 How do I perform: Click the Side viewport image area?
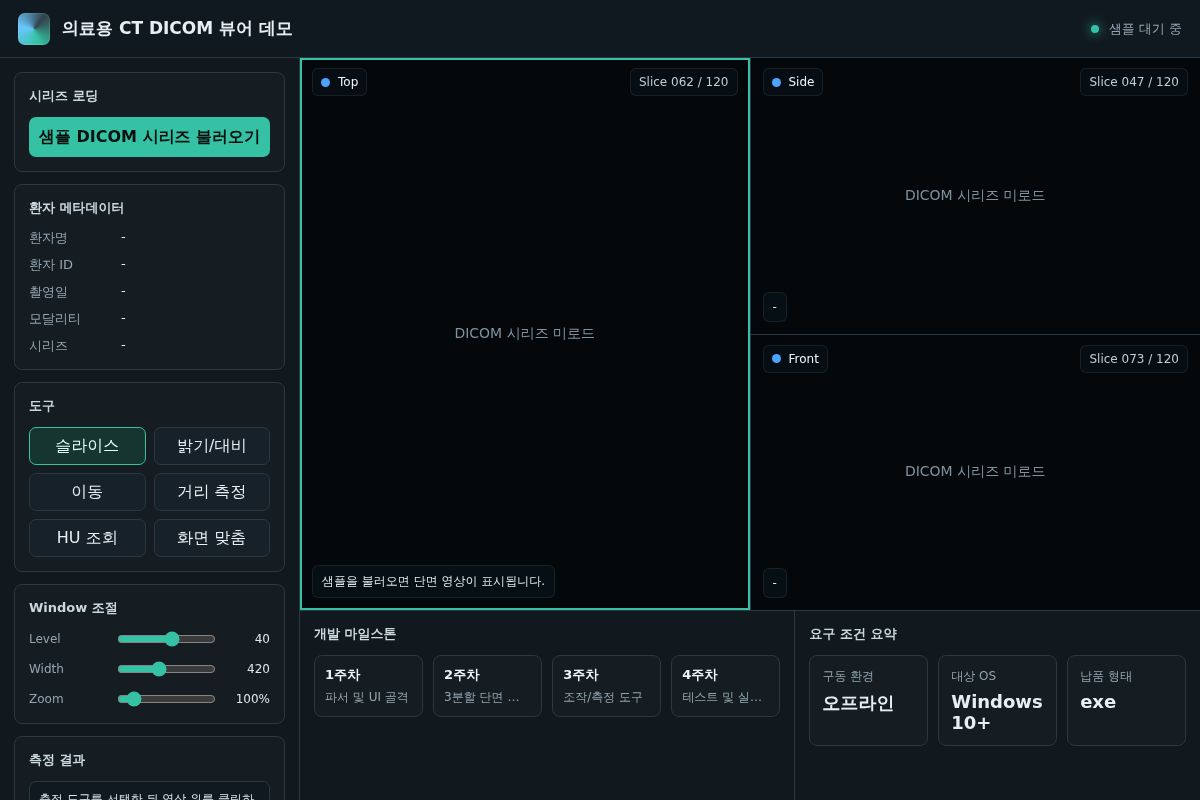[975, 196]
